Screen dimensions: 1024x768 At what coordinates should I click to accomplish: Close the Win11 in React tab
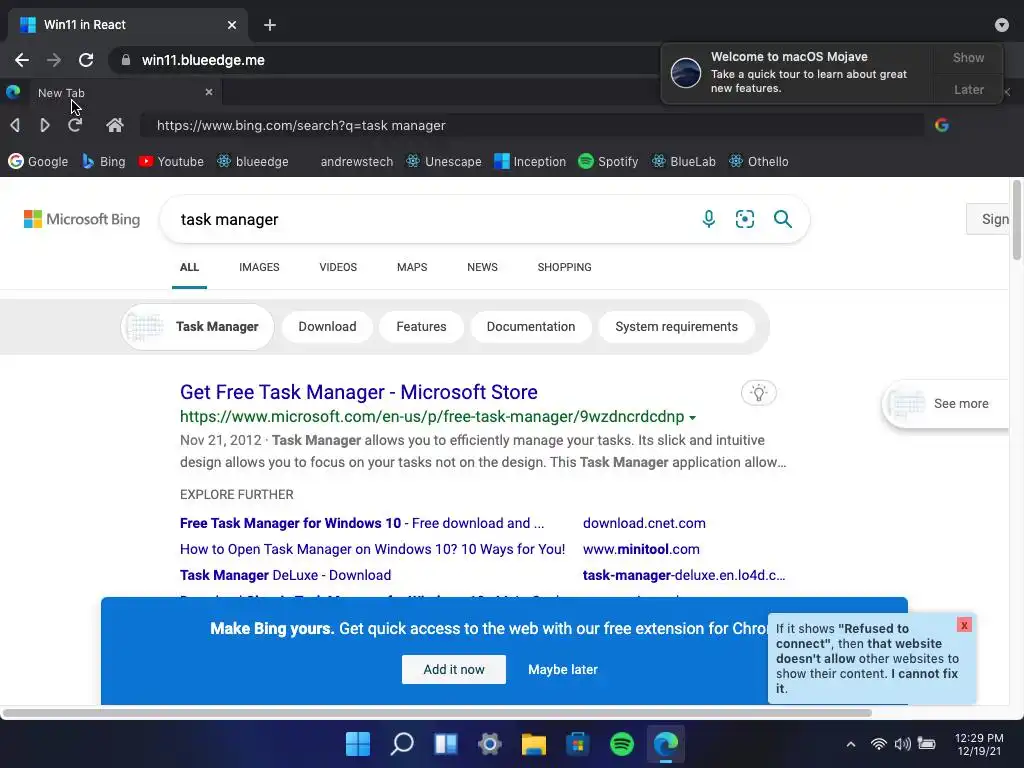pos(232,25)
